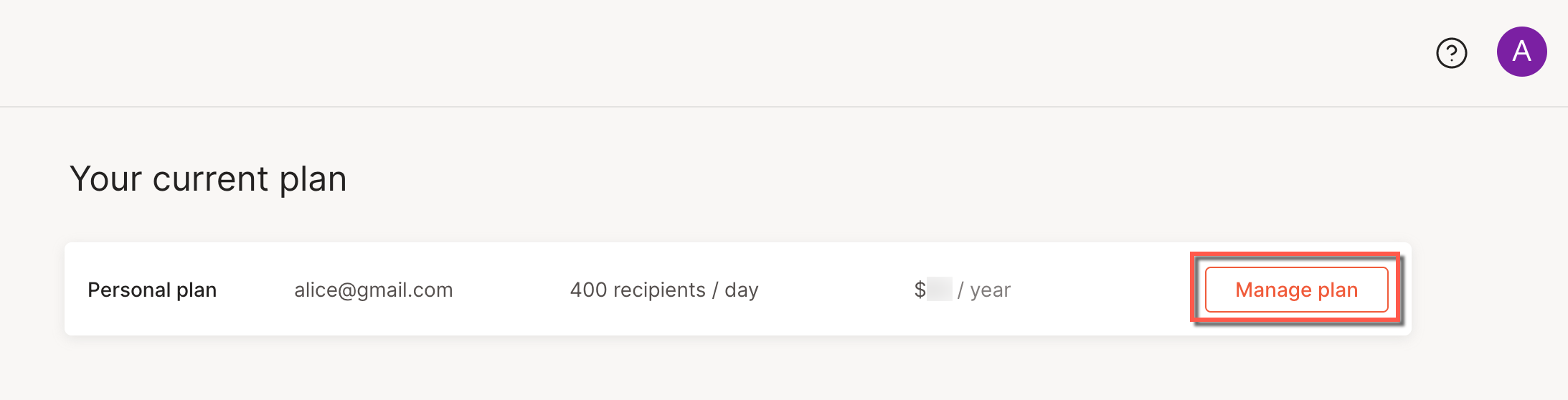
Task: Click the alice@gmail.com email text
Action: [373, 290]
